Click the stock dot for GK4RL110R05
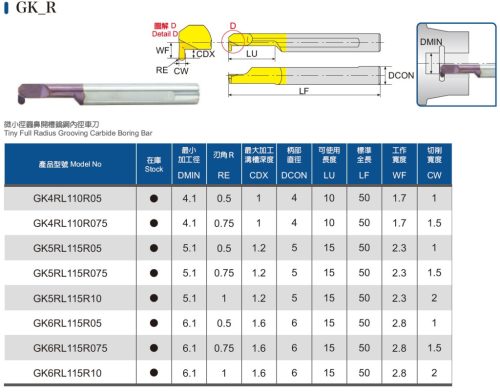 point(154,199)
